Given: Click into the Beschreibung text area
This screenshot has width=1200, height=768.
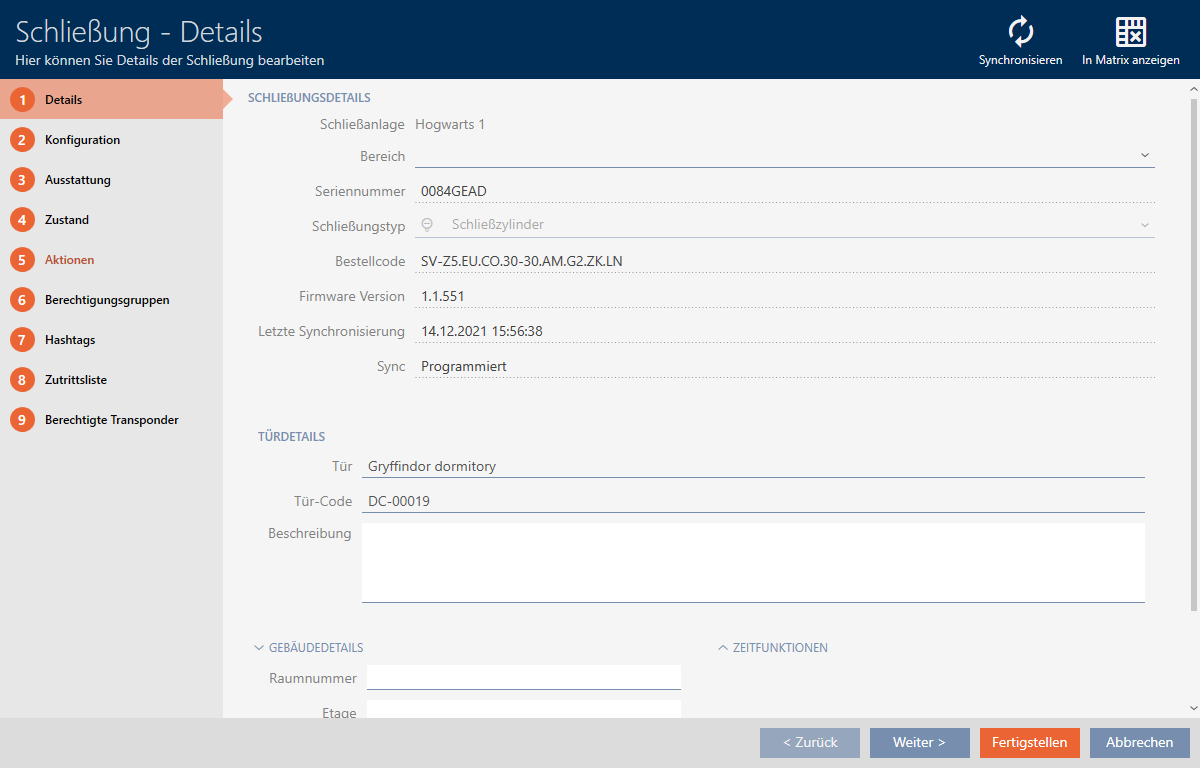Looking at the screenshot, I should pos(752,562).
